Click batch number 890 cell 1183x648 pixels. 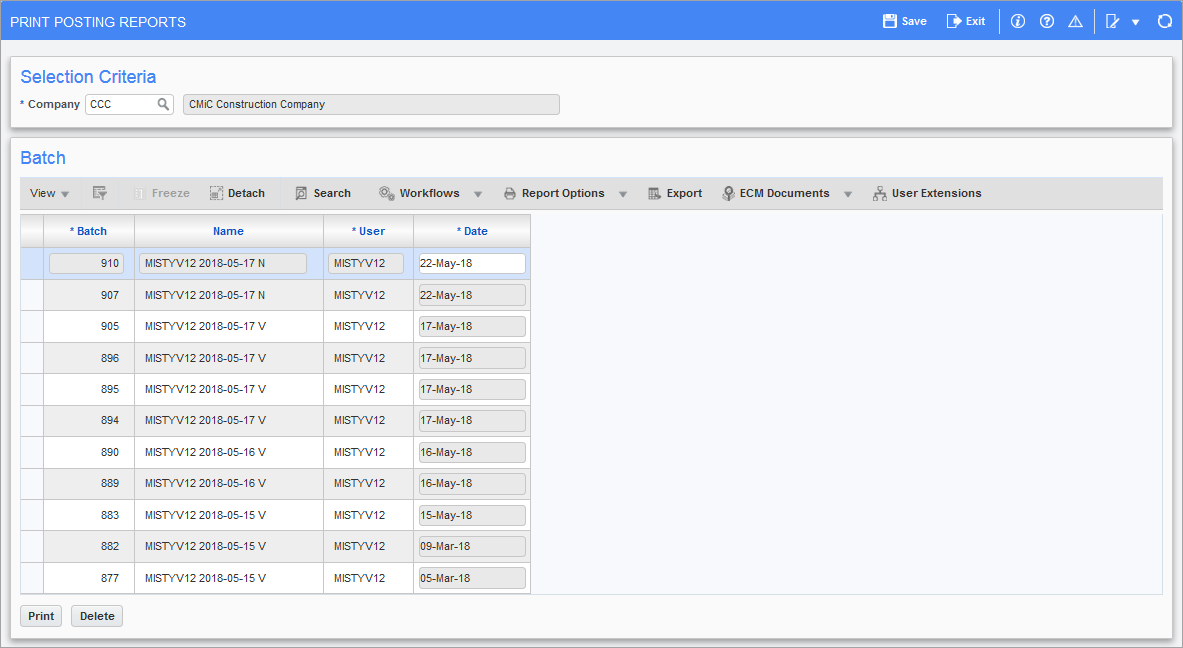tap(89, 452)
